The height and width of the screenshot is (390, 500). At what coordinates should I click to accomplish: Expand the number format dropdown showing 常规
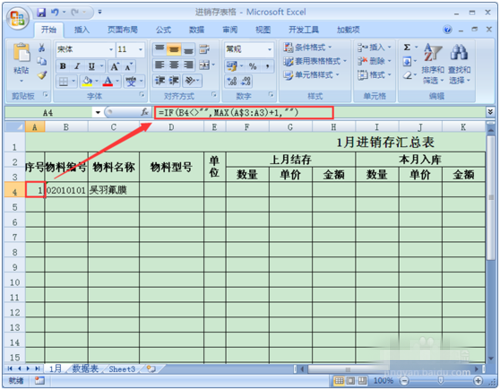pos(269,49)
